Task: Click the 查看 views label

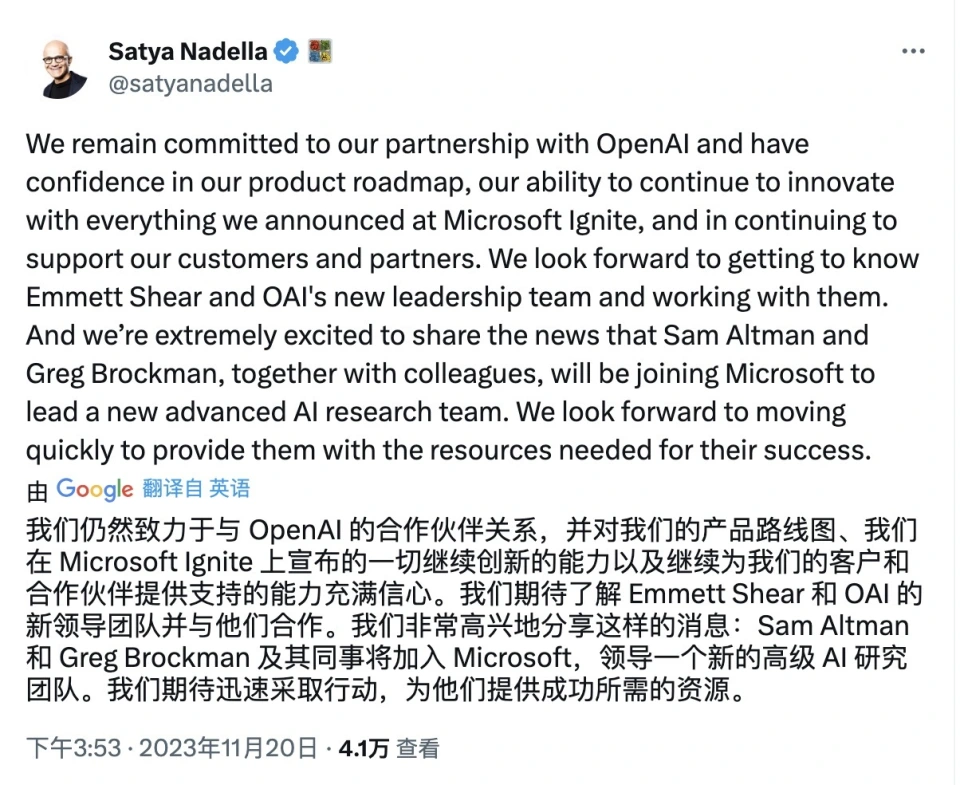Action: tap(418, 747)
